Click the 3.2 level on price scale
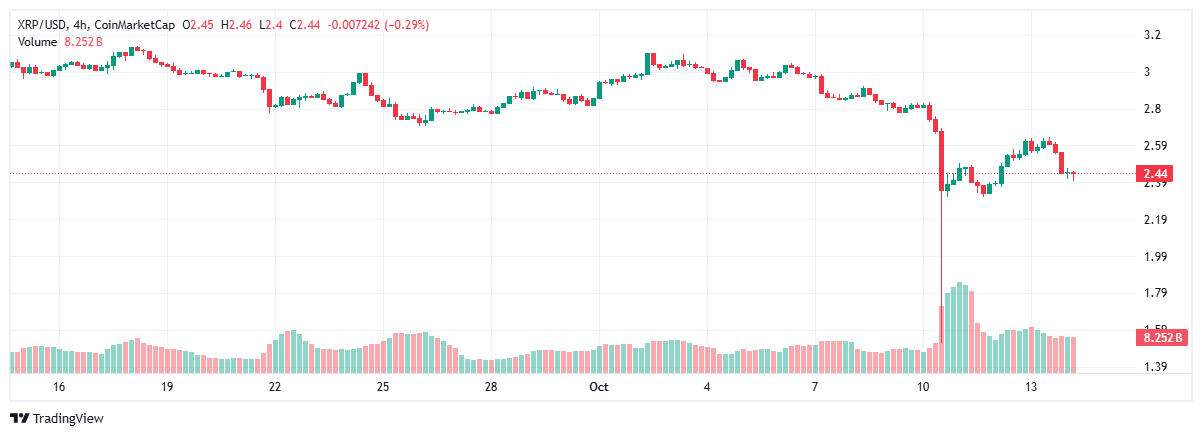Screen dimensions: 1202x436 pos(1152,35)
